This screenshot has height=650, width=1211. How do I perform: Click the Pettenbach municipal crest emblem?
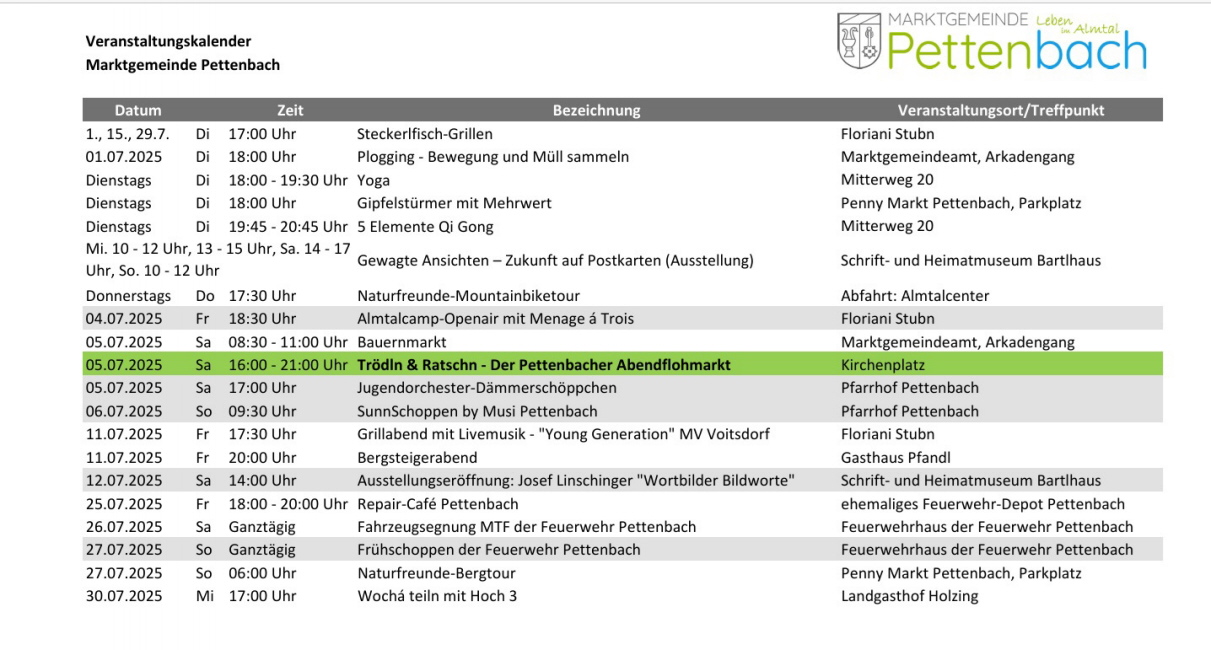(x=859, y=40)
